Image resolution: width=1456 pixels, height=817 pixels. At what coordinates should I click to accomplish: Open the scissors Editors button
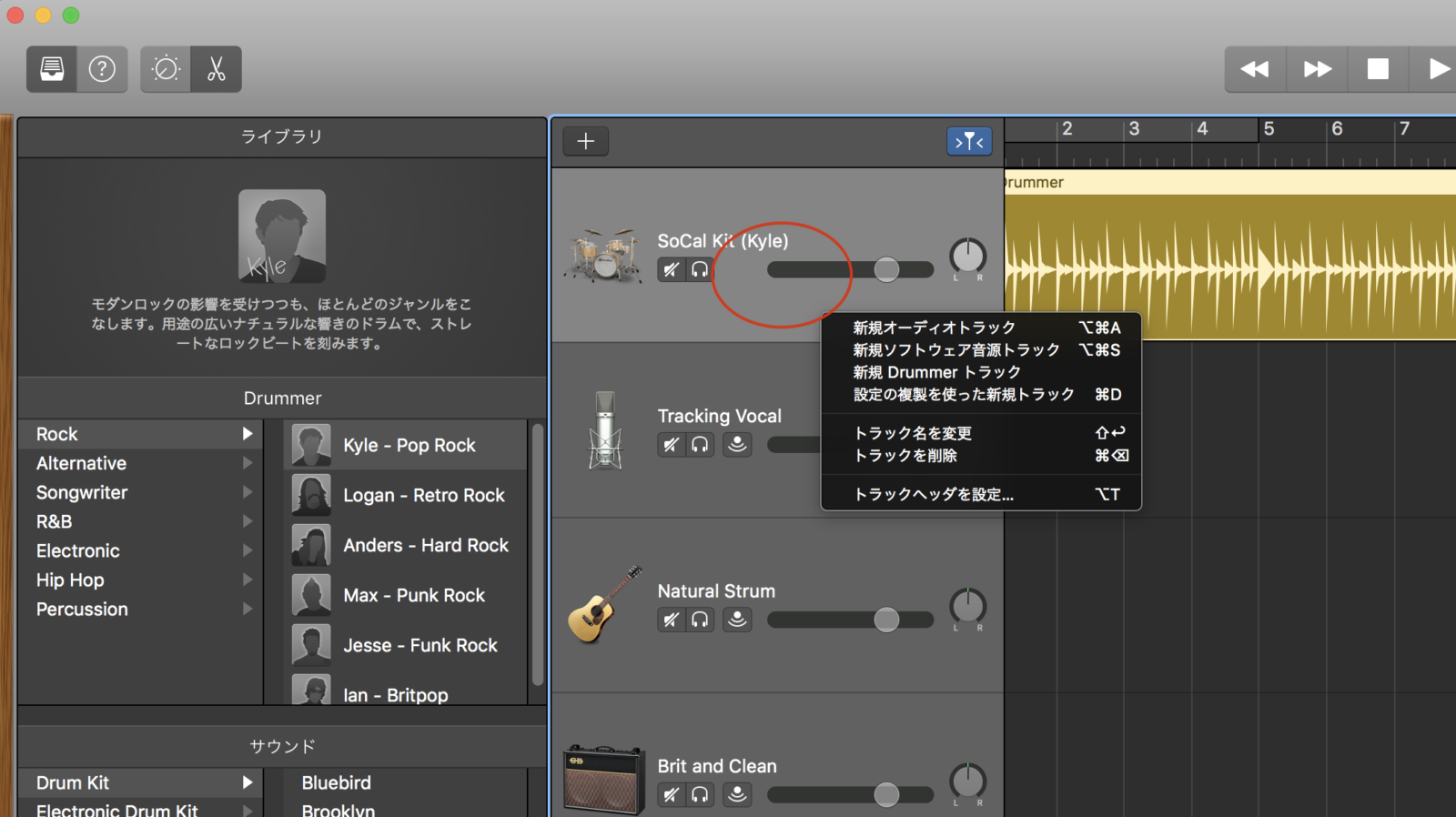click(x=216, y=69)
